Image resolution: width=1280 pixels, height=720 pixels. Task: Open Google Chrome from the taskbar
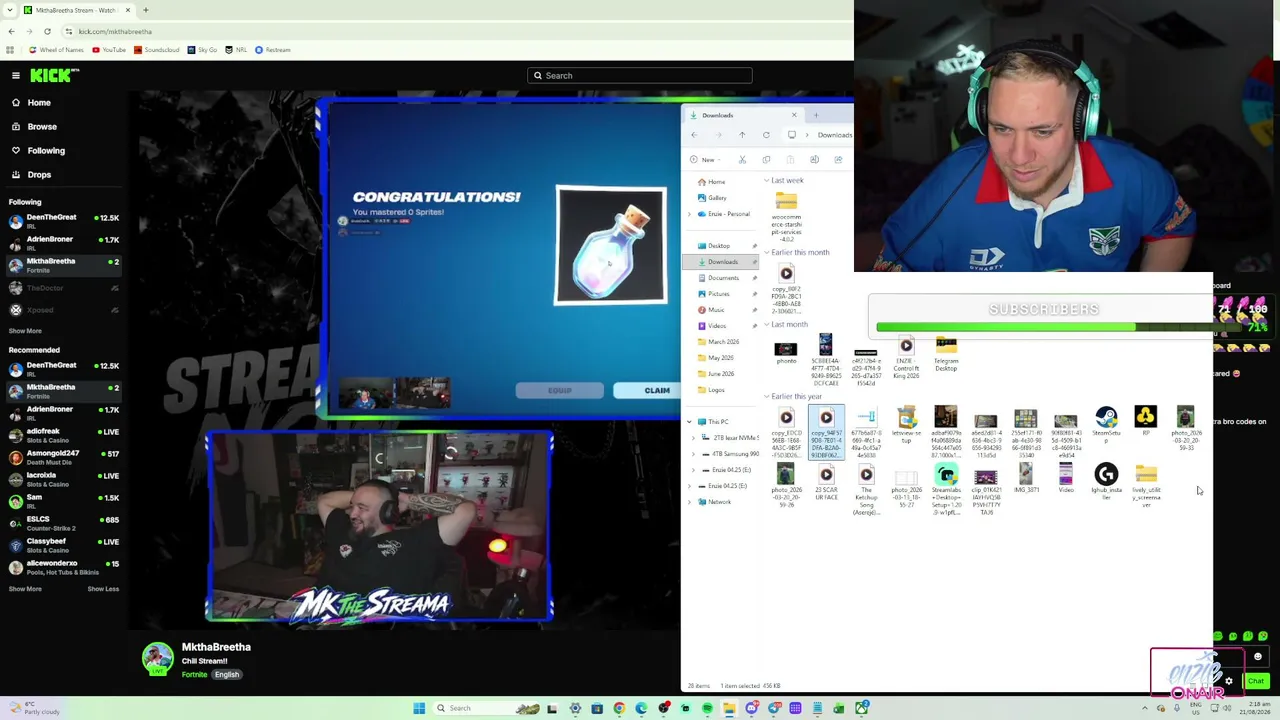click(x=619, y=708)
